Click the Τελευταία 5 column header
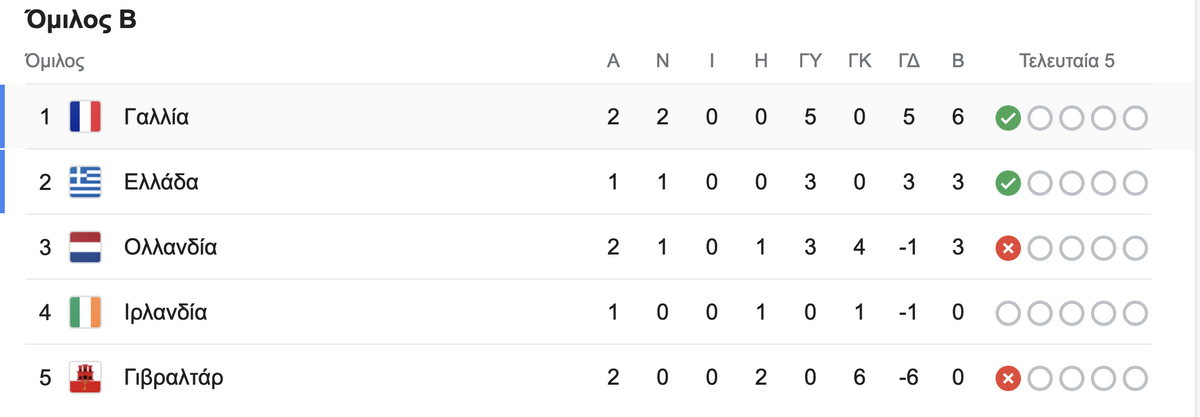Screen dimensions: 1200x417 tap(1067, 61)
